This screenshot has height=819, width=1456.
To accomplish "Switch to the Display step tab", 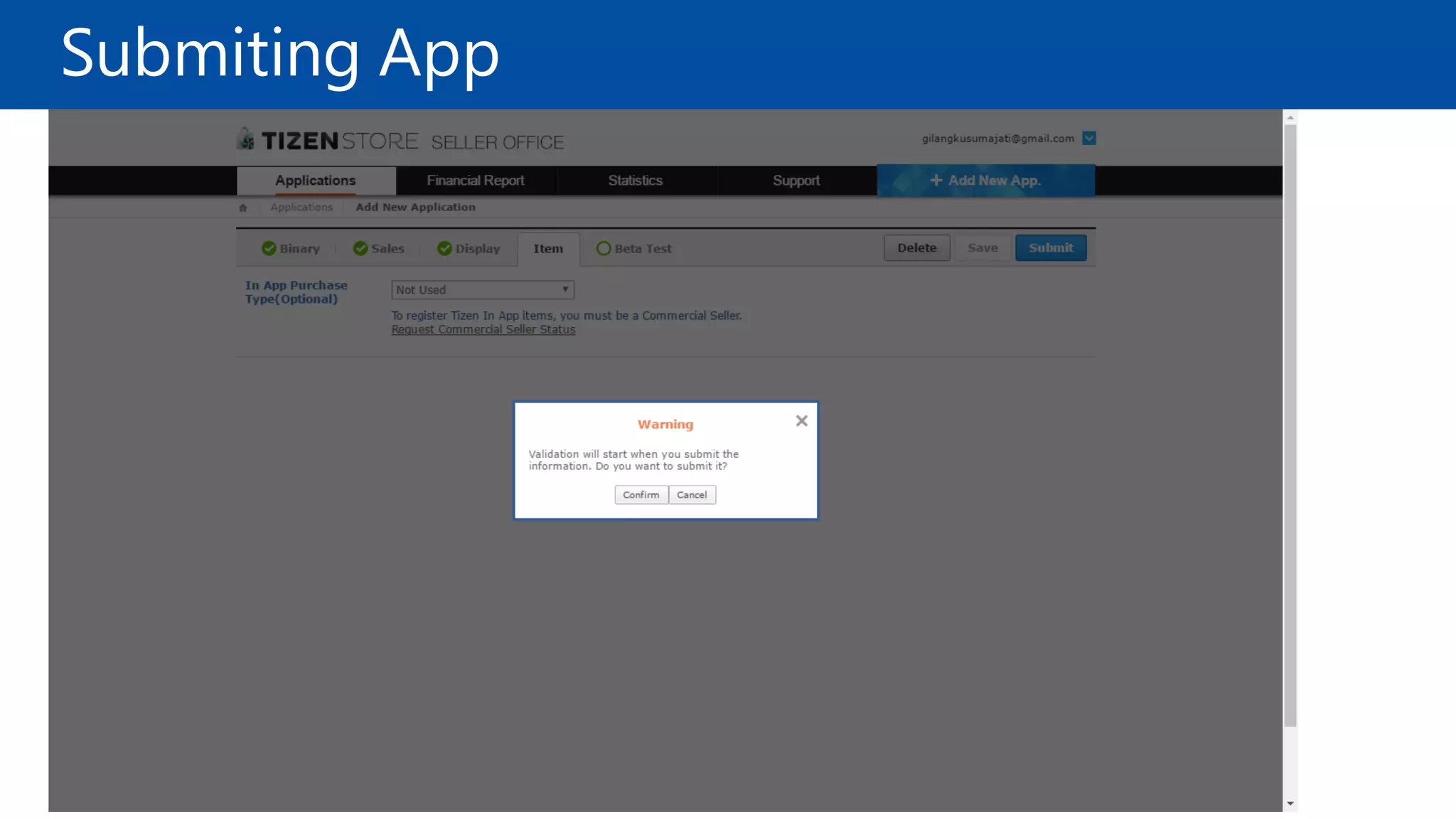I will (469, 249).
